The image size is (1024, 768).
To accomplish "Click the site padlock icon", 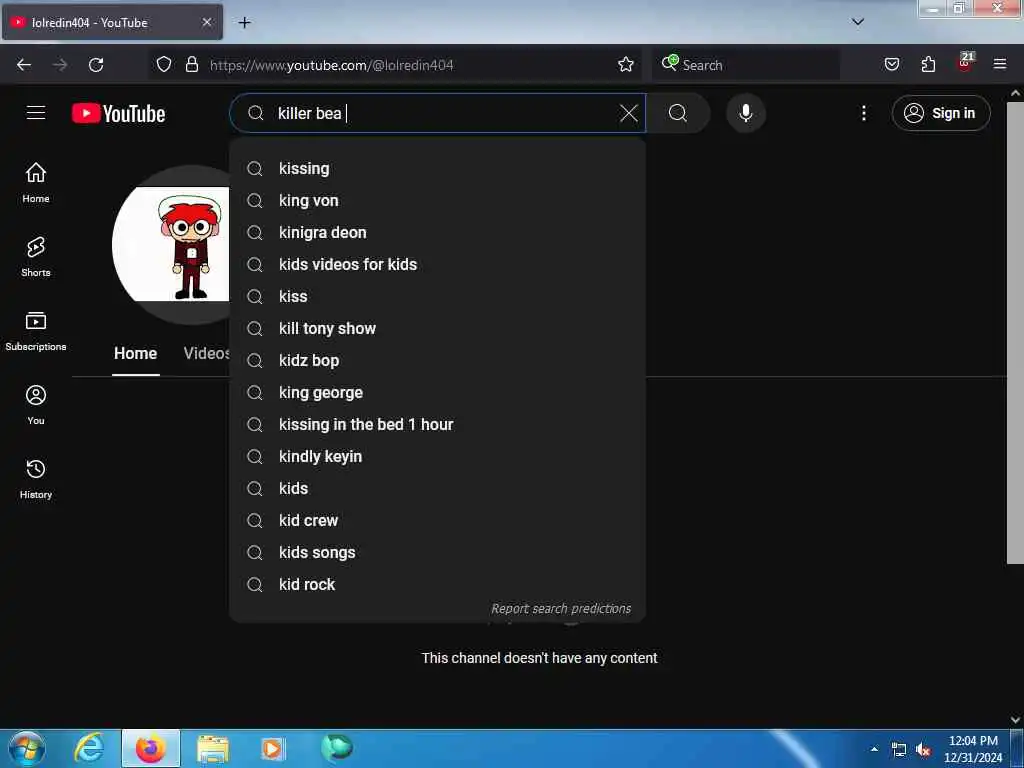I will pos(191,65).
